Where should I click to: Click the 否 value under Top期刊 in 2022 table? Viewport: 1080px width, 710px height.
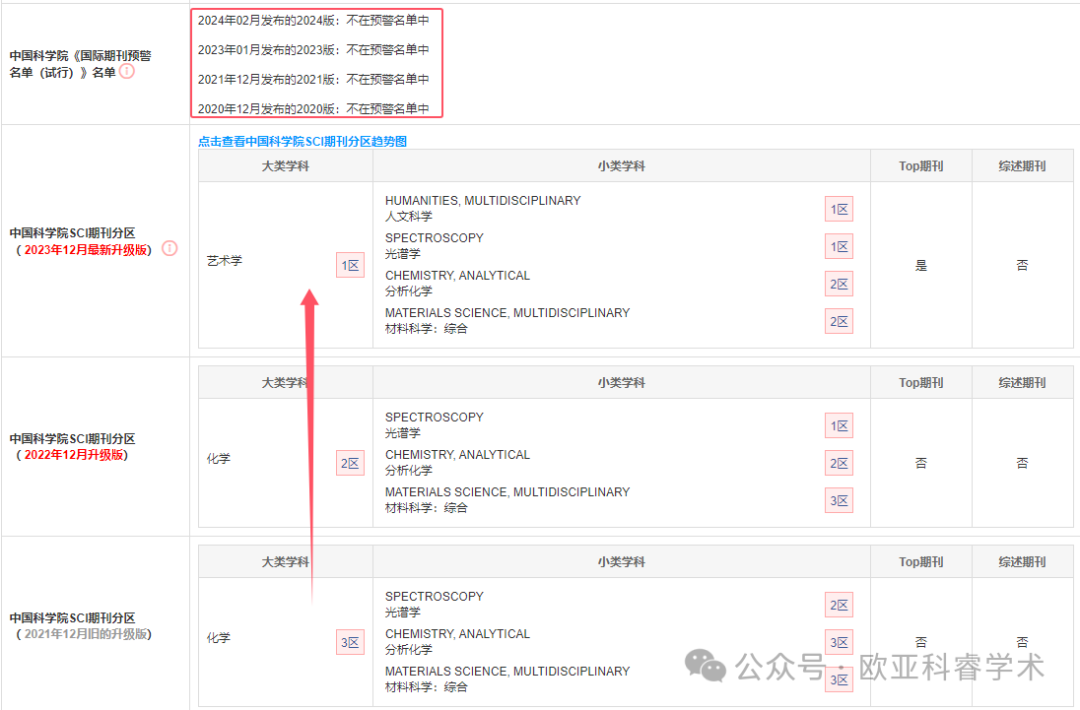921,463
